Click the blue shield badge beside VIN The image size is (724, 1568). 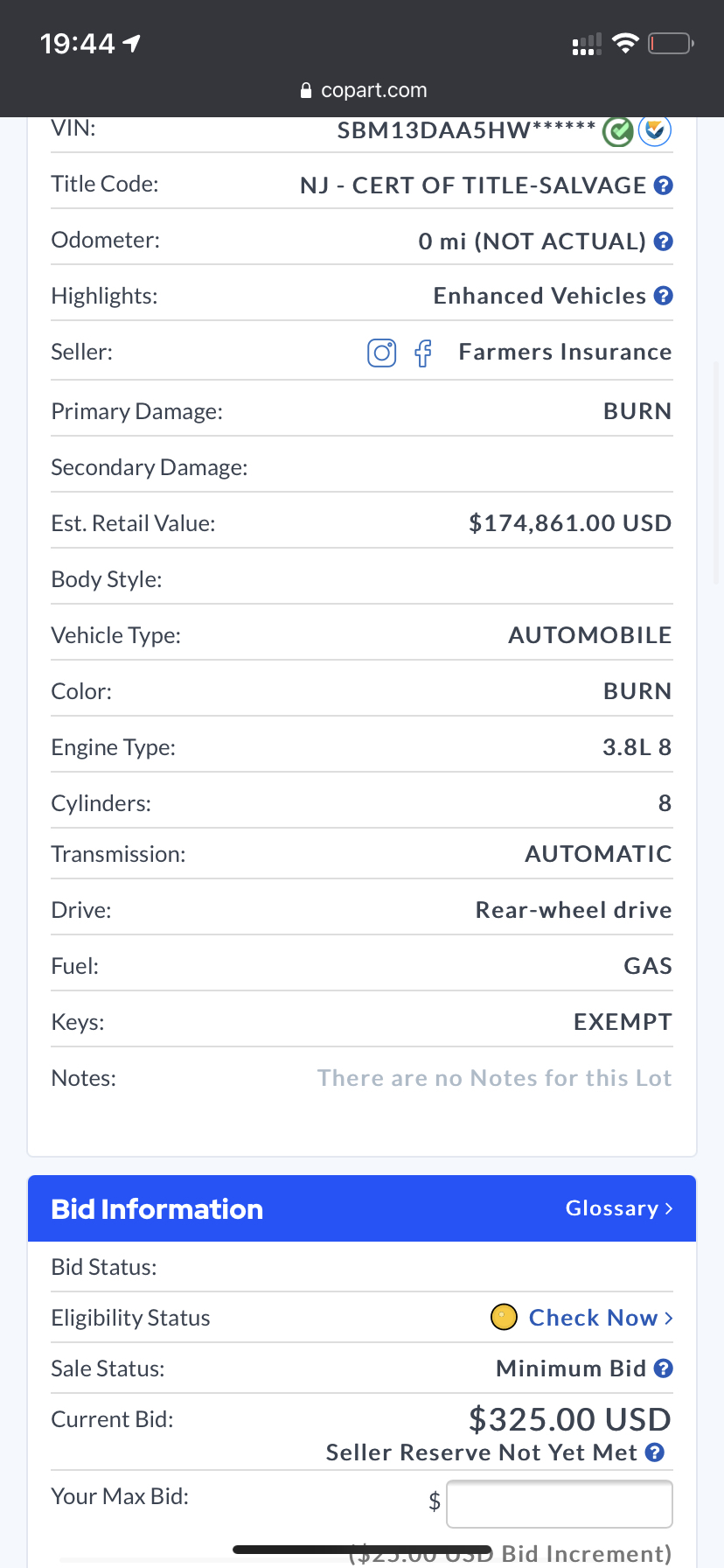pos(655,130)
